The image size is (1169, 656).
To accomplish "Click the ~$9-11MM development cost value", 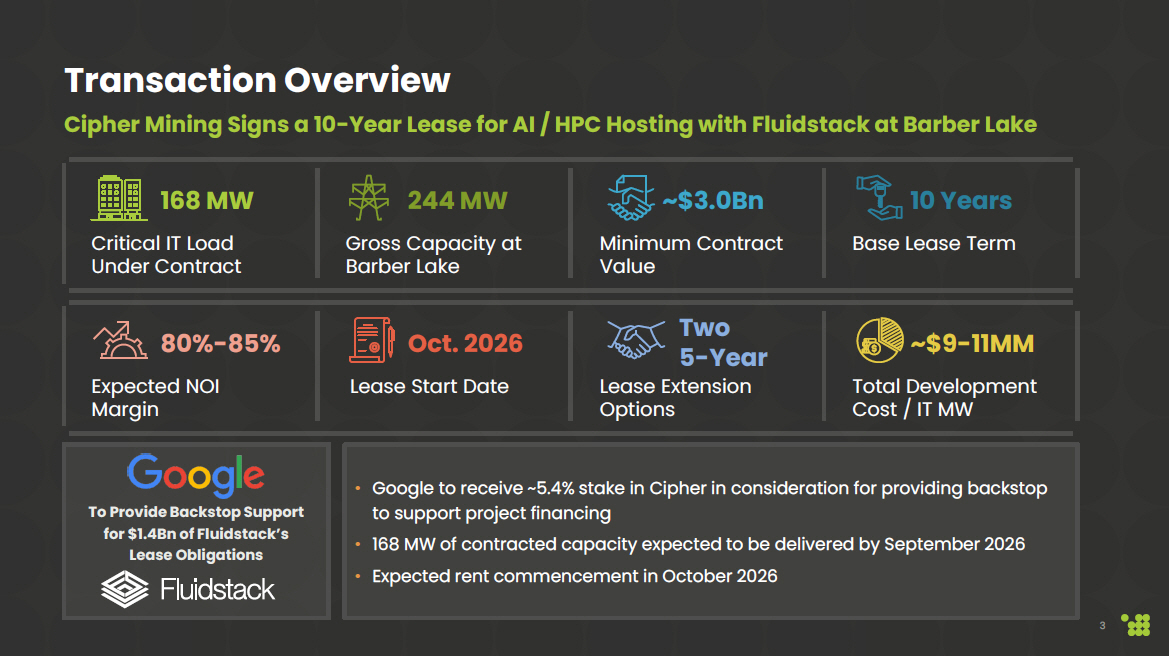I will point(971,344).
